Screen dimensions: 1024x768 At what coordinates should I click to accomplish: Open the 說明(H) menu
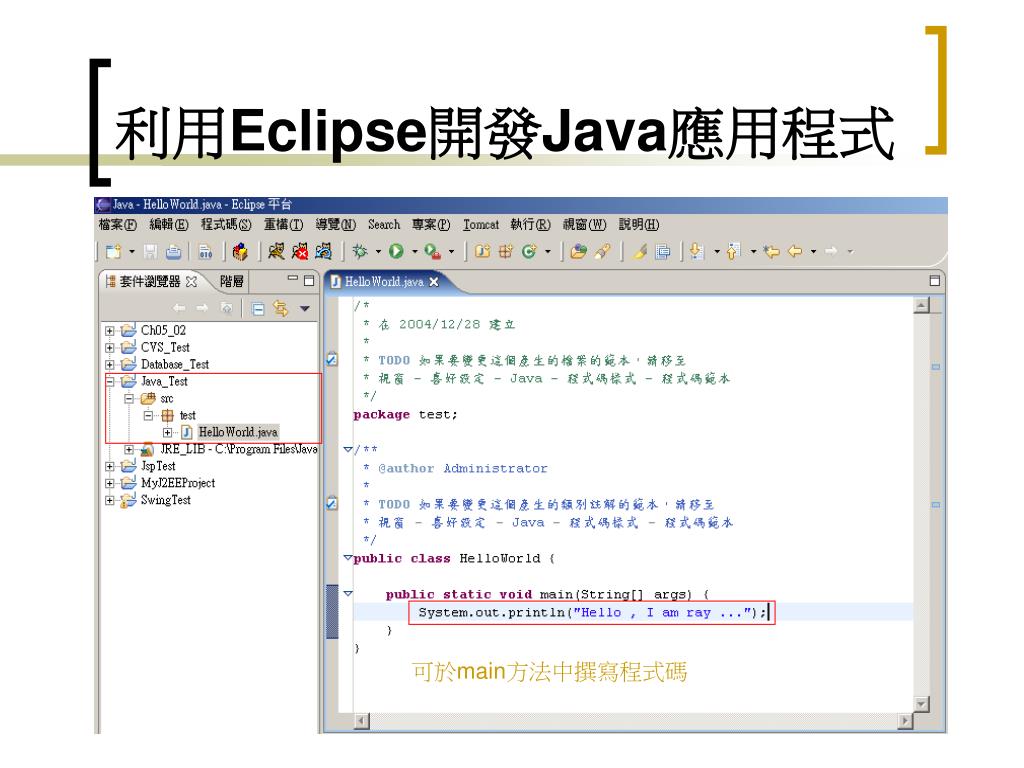click(x=639, y=225)
